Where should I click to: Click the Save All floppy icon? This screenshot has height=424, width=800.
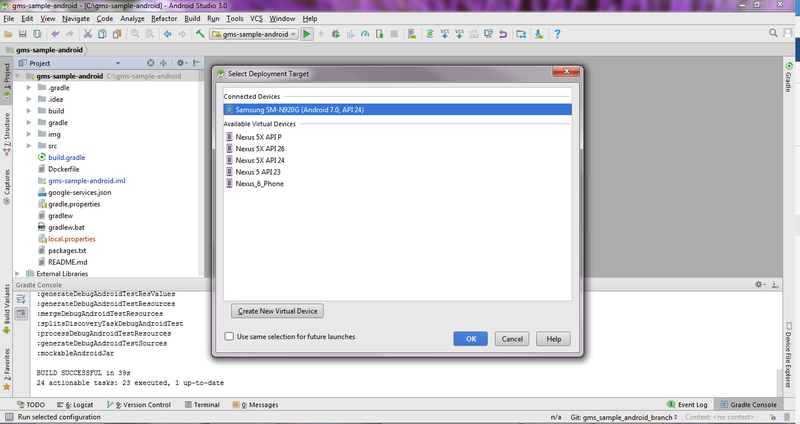(x=22, y=34)
